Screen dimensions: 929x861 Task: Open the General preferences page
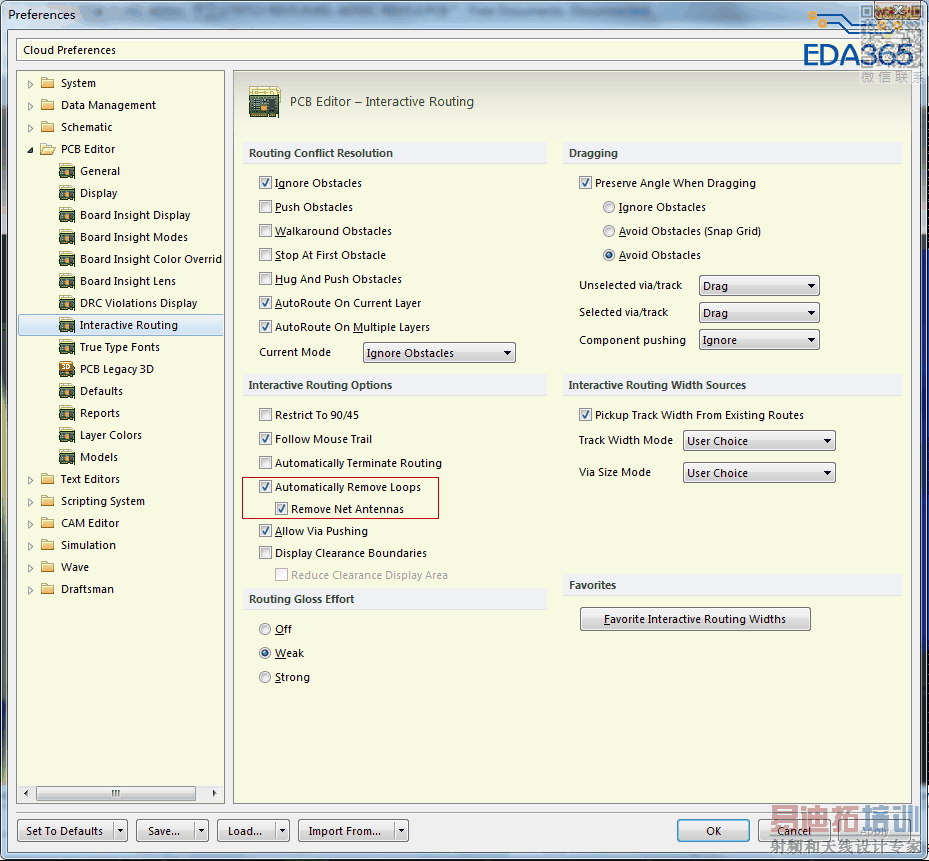point(100,171)
